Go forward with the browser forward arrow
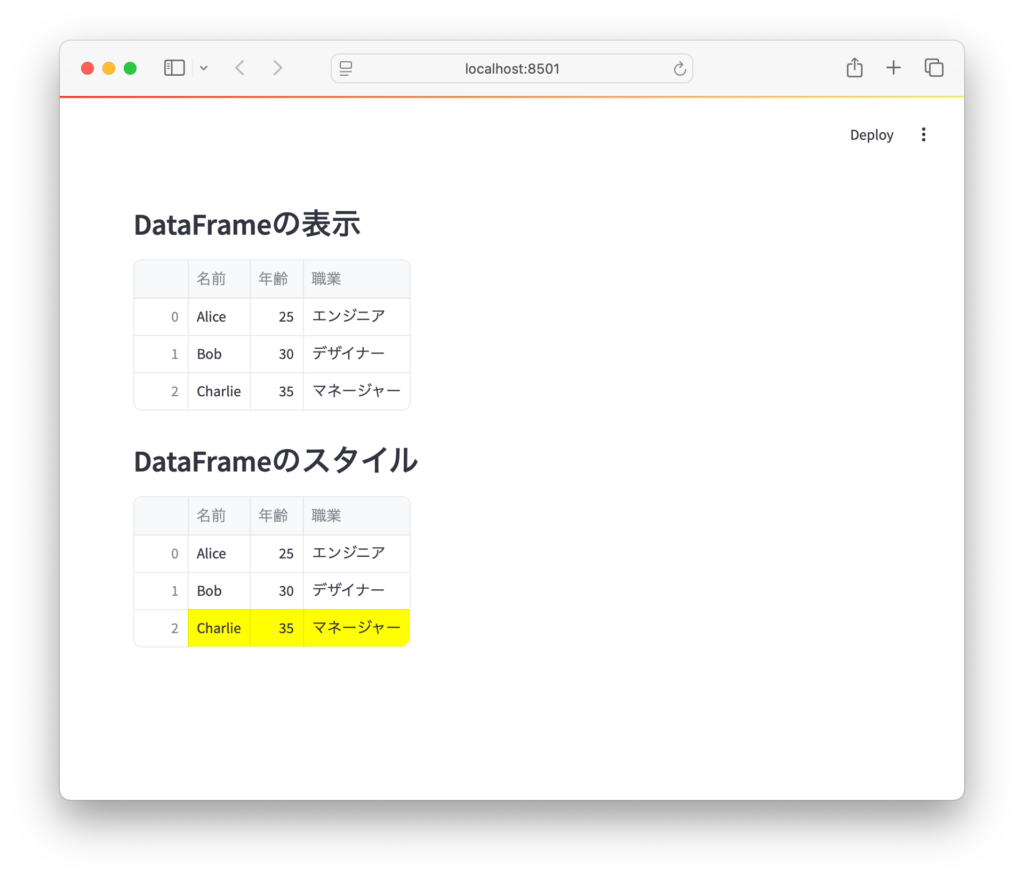1024x879 pixels. pos(277,68)
